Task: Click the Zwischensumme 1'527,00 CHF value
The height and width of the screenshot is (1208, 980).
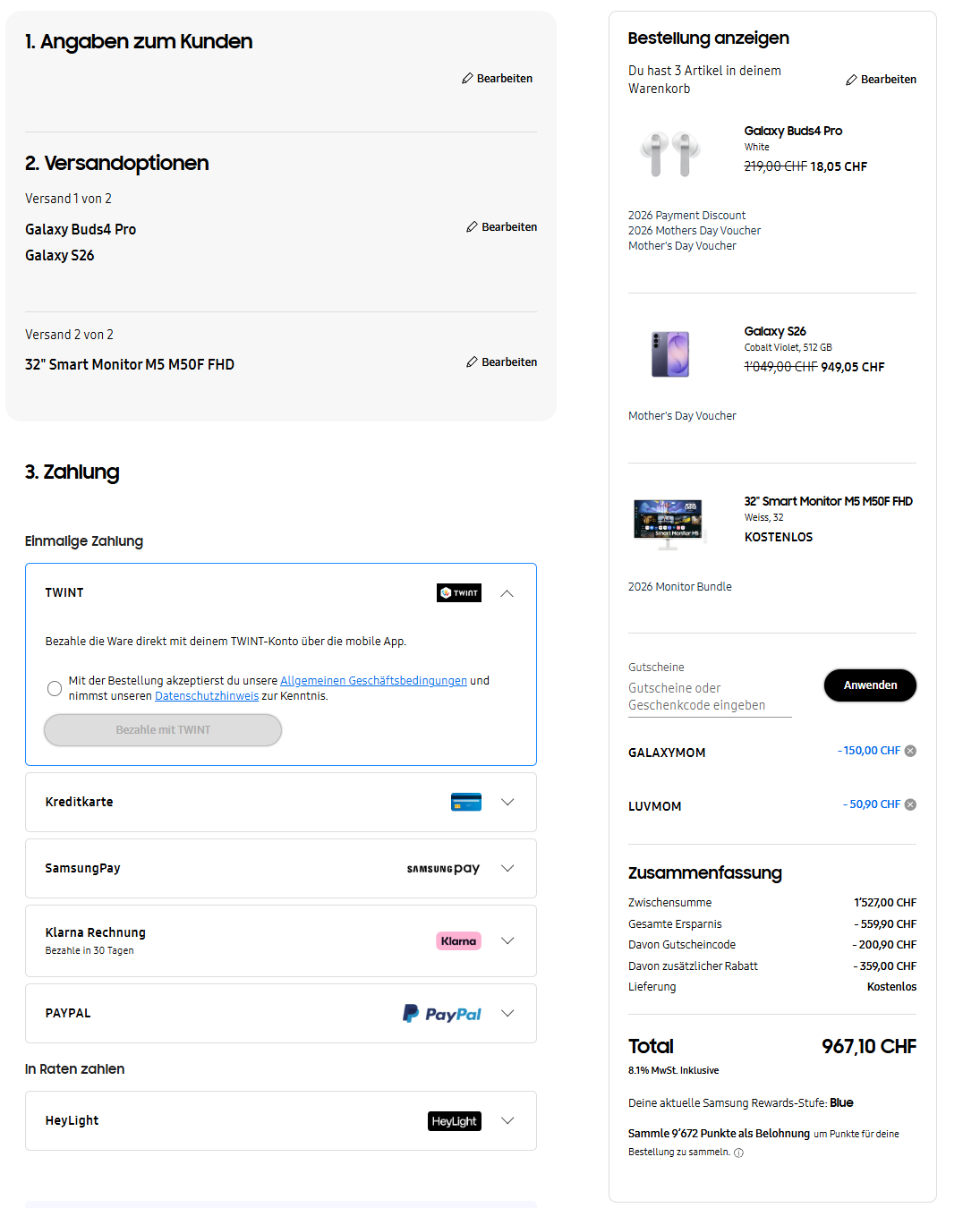Action: point(885,903)
